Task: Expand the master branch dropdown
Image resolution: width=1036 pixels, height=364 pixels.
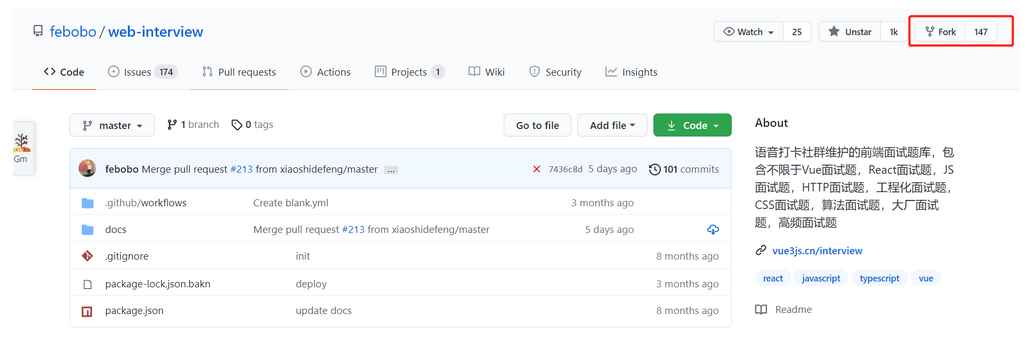Action: [112, 125]
